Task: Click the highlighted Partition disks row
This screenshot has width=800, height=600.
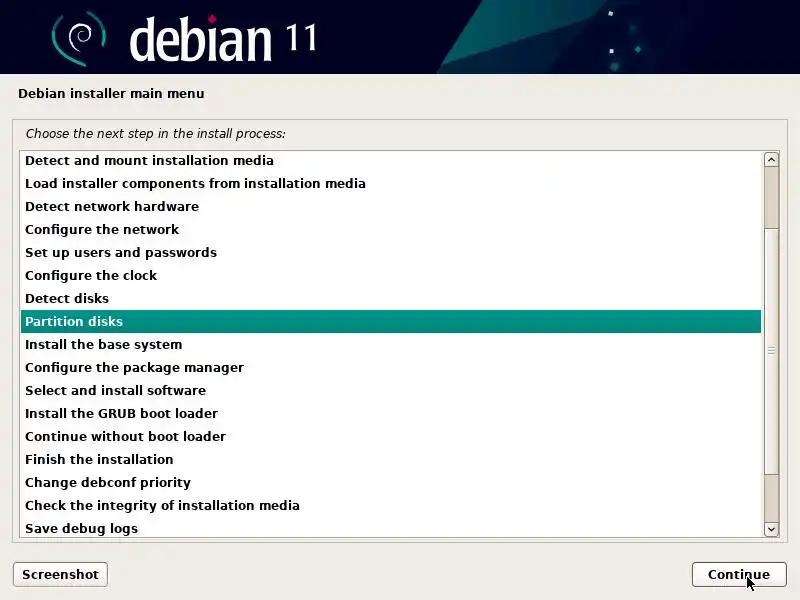Action: click(391, 321)
